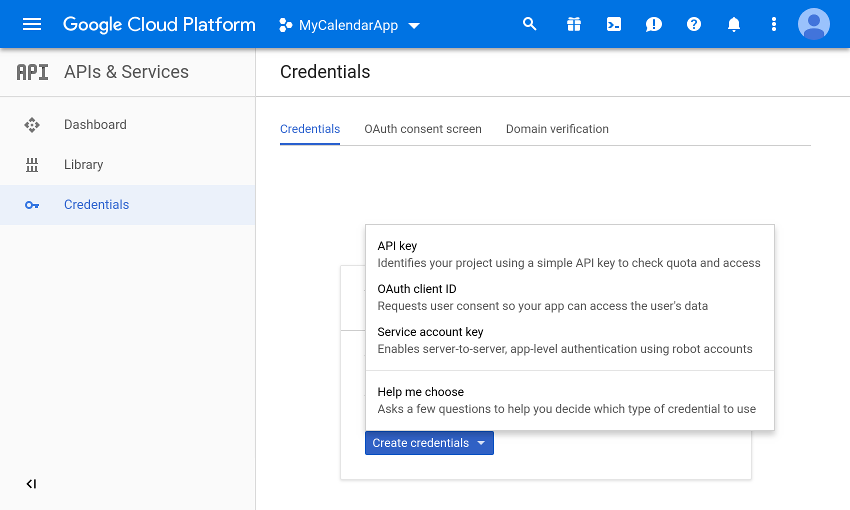850x510 pixels.
Task: Open the gift free trial icon
Action: coord(574,24)
